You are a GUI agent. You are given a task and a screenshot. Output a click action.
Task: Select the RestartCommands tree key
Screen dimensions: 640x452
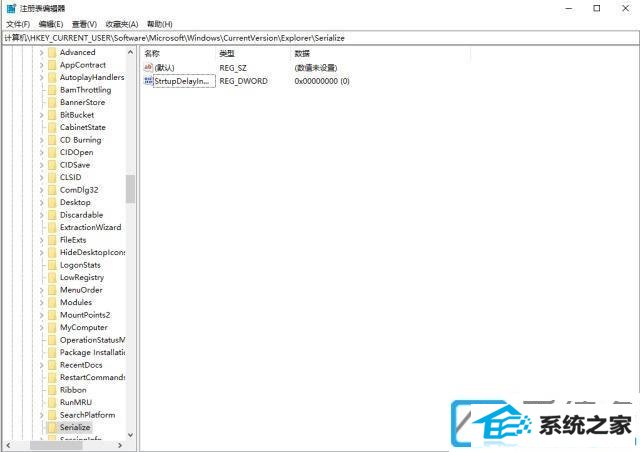93,377
